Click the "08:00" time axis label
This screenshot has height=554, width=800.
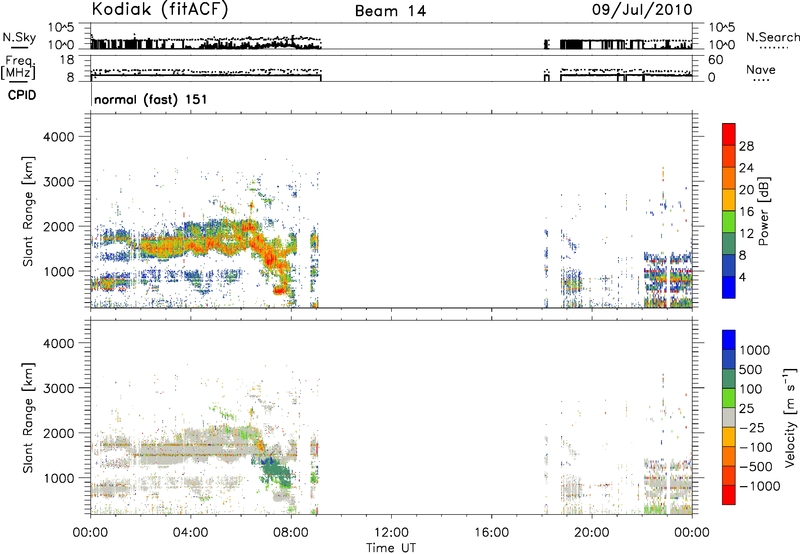(291, 533)
